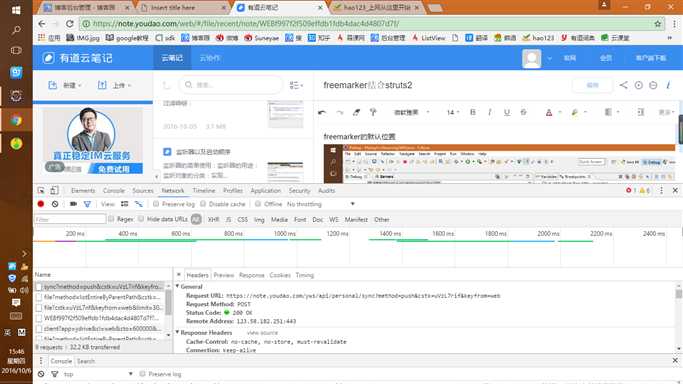Go back in browser history
The width and height of the screenshot is (683, 384).
coord(42,24)
